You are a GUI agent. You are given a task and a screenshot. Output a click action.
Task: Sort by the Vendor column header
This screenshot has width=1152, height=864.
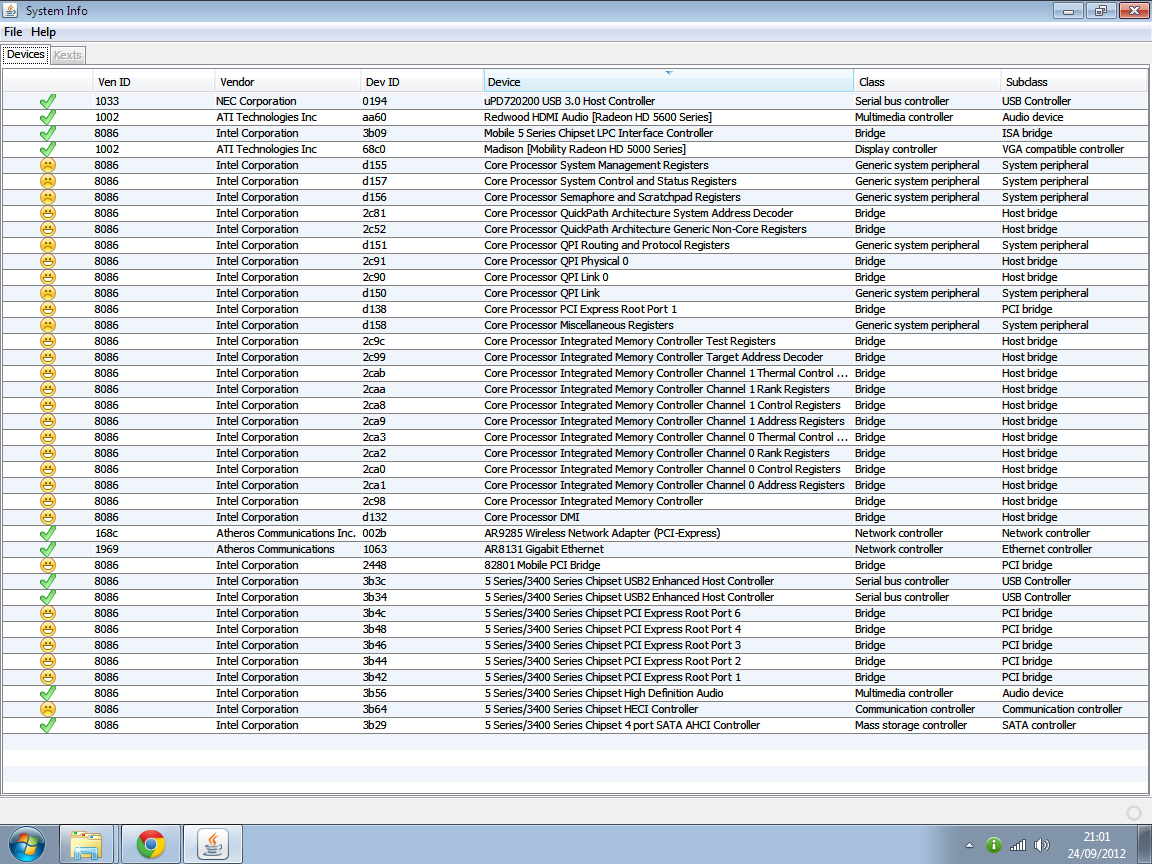point(287,82)
